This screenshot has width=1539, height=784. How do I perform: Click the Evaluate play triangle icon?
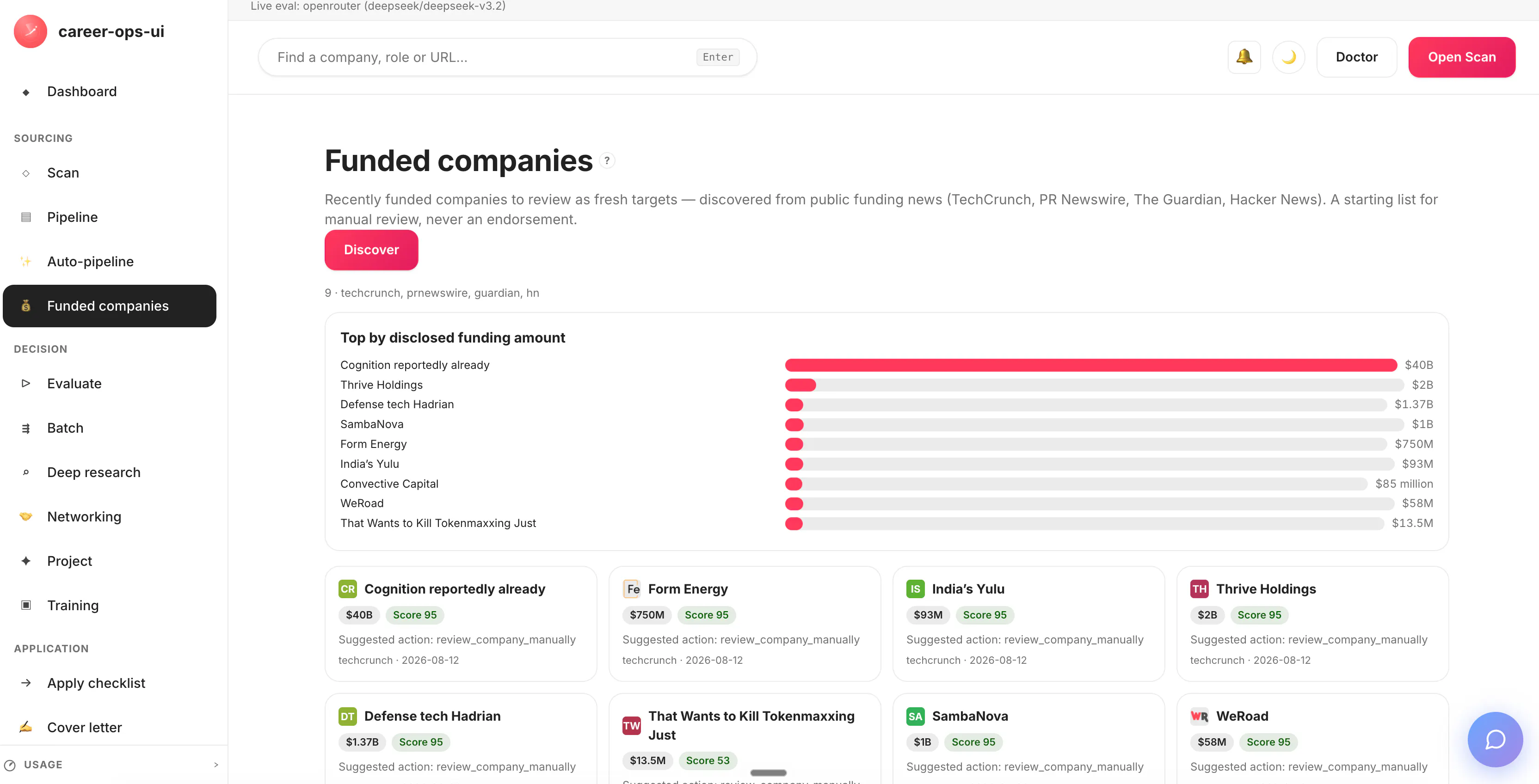(26, 383)
